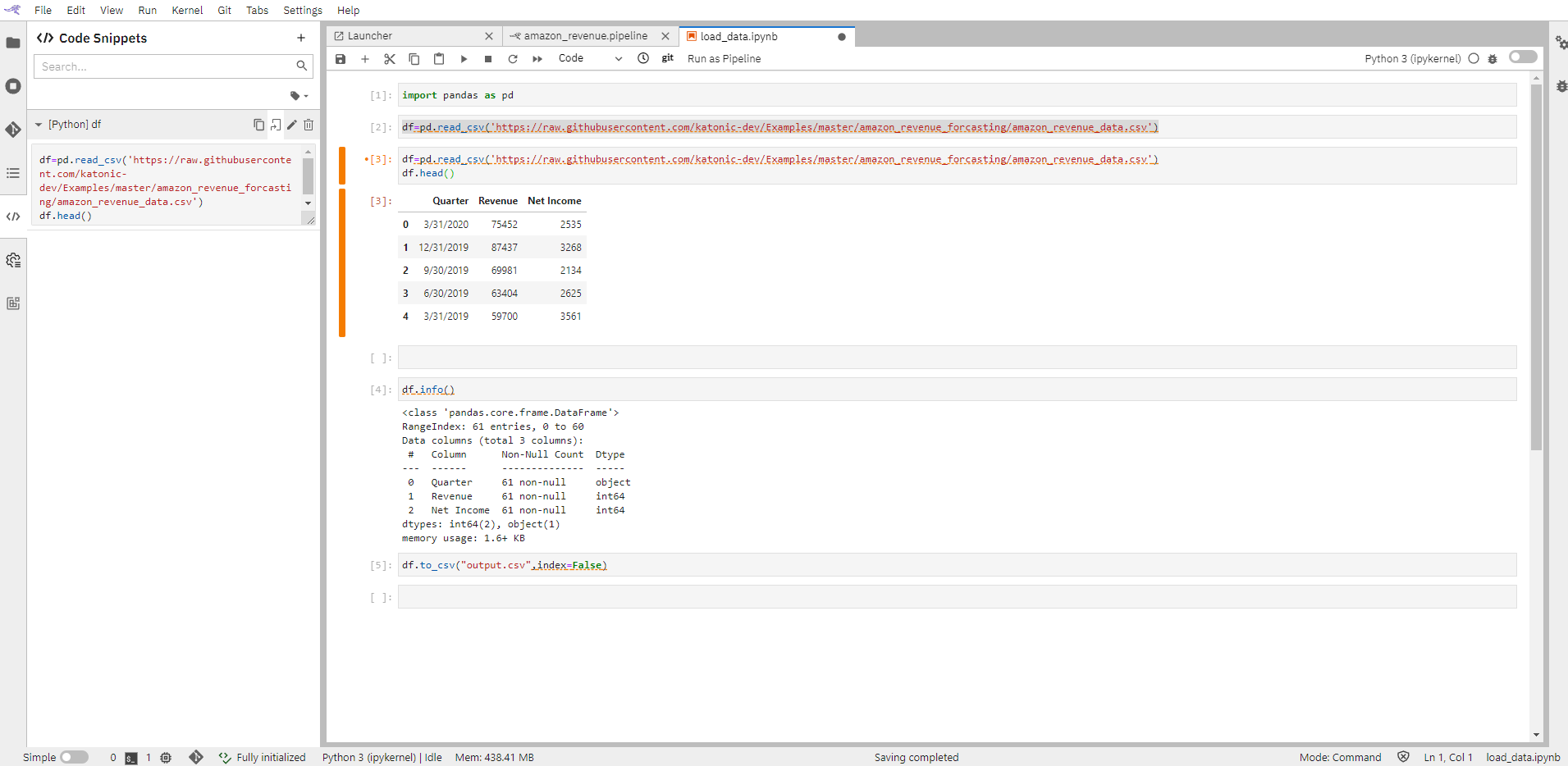Select the Code Snippets sidebar tab icon
The height and width of the screenshot is (766, 1568).
13,217
